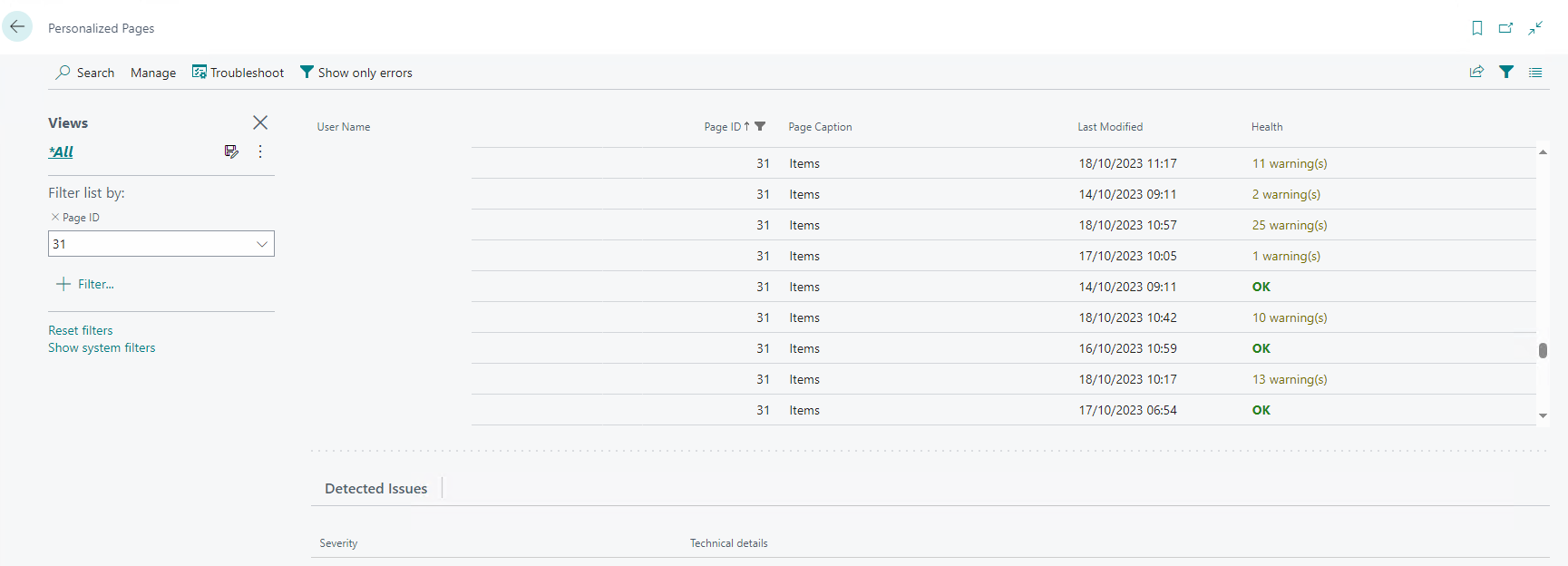Add a new filter with Filter...
The width and height of the screenshot is (1568, 566).
85,284
